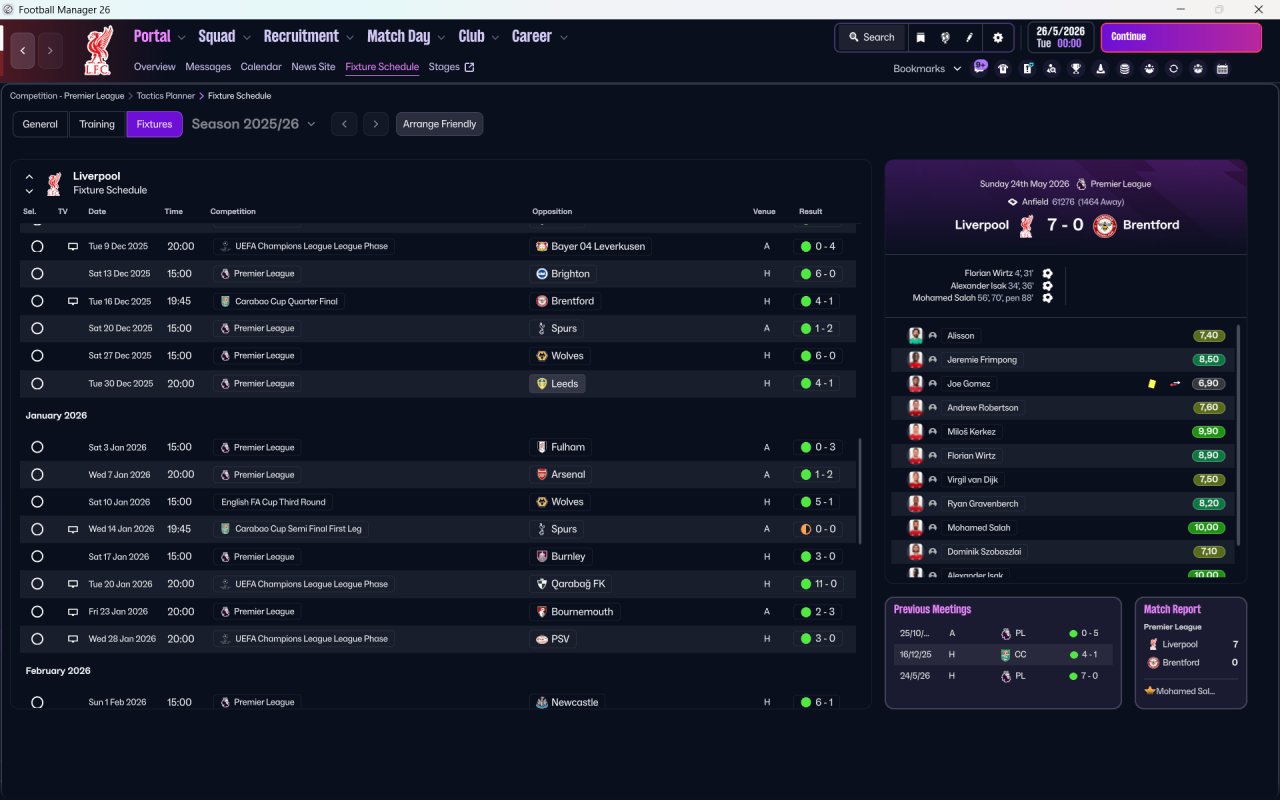The width and height of the screenshot is (1280, 800).
Task: Click the shirt icon in the bookmarks bar
Action: 1003,69
